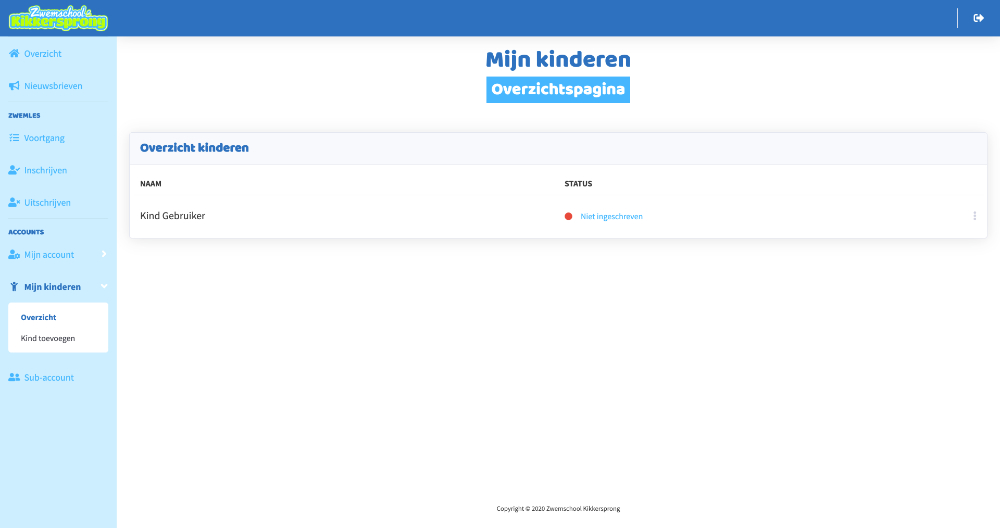Click the list icon next to Voortgang

pos(14,138)
